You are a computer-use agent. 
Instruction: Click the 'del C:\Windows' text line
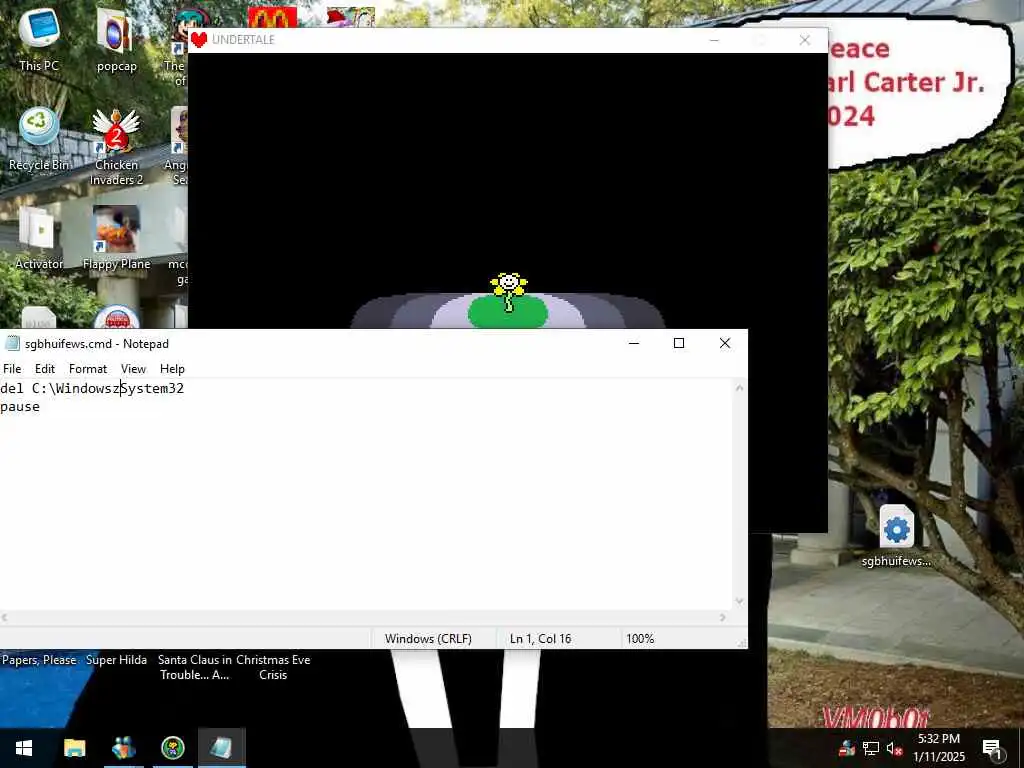click(92, 389)
